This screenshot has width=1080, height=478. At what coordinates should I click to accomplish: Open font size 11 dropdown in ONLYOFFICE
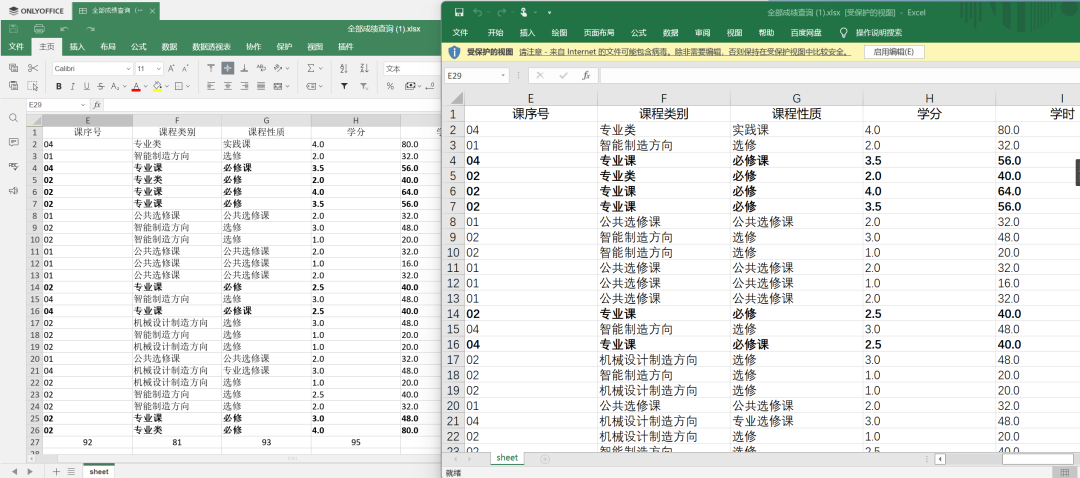click(159, 69)
